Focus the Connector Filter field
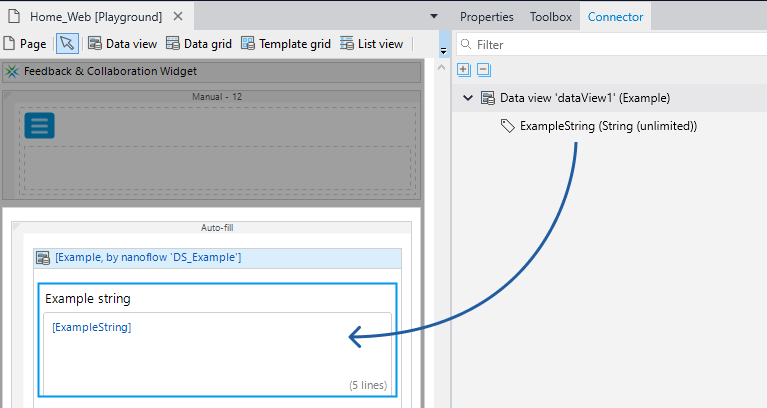This screenshot has height=408, width=767. [611, 45]
